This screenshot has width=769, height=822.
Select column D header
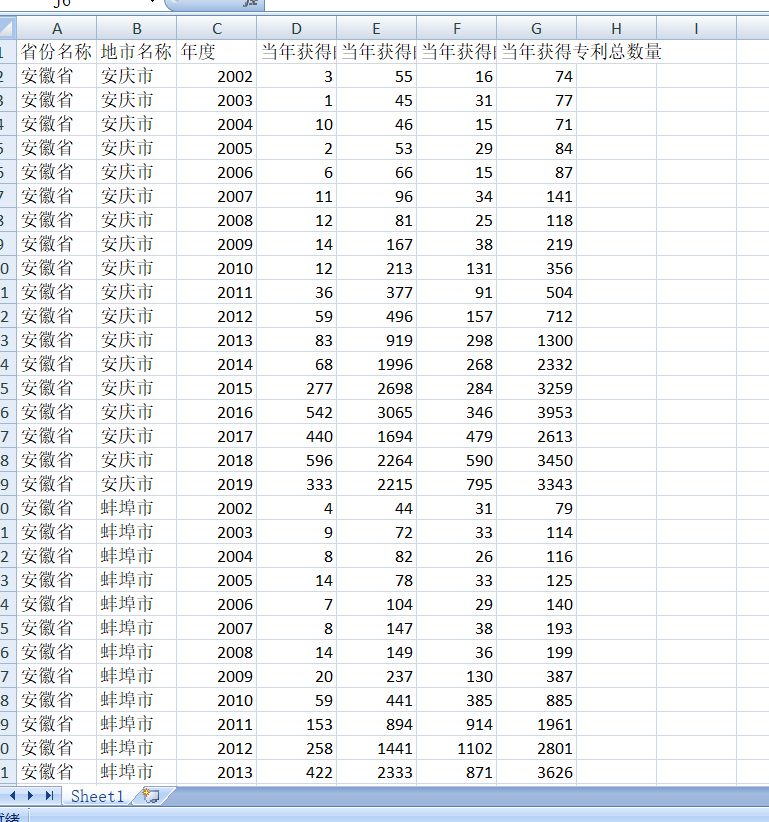297,28
